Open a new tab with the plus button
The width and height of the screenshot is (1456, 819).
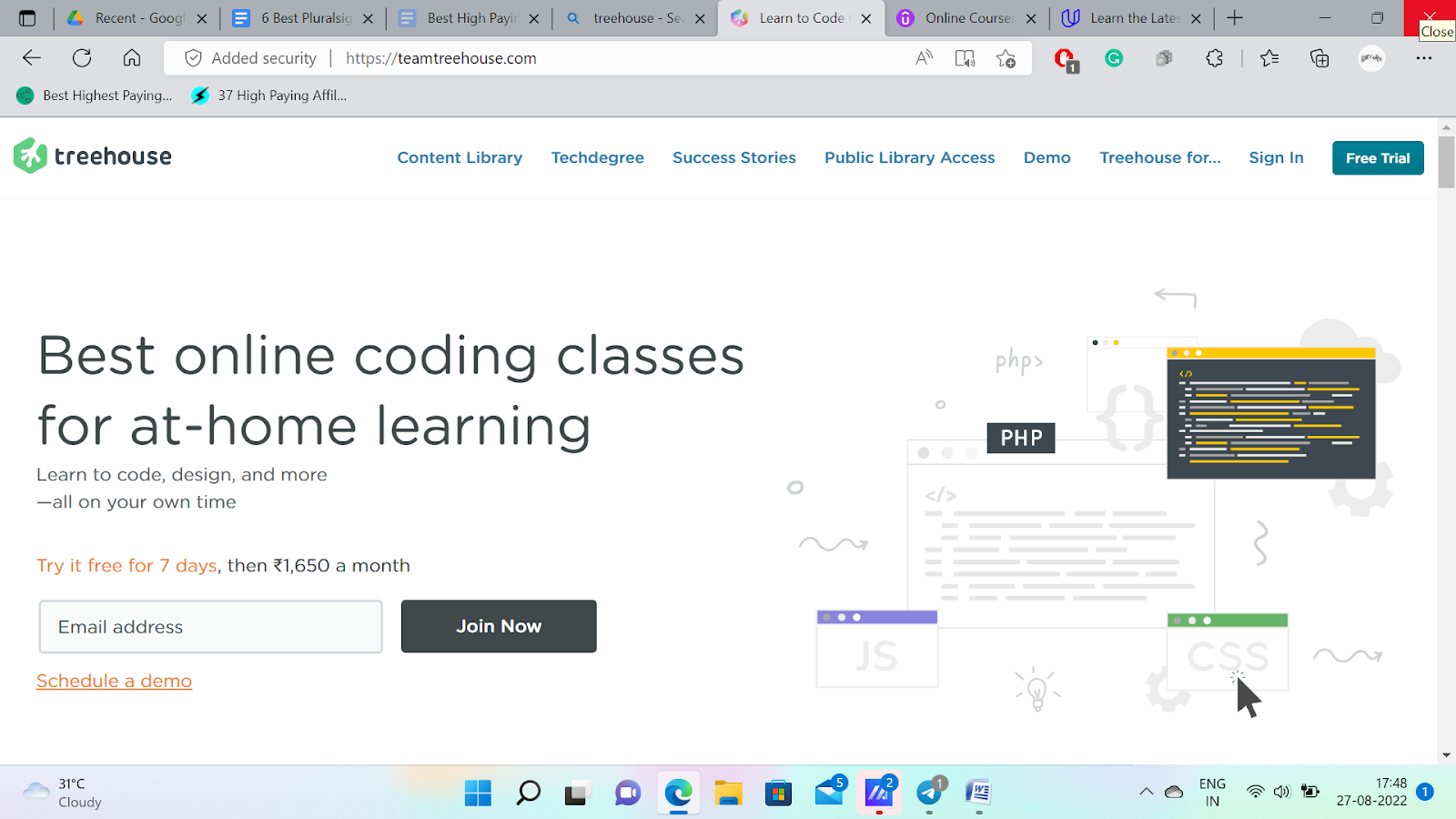click(x=1235, y=18)
